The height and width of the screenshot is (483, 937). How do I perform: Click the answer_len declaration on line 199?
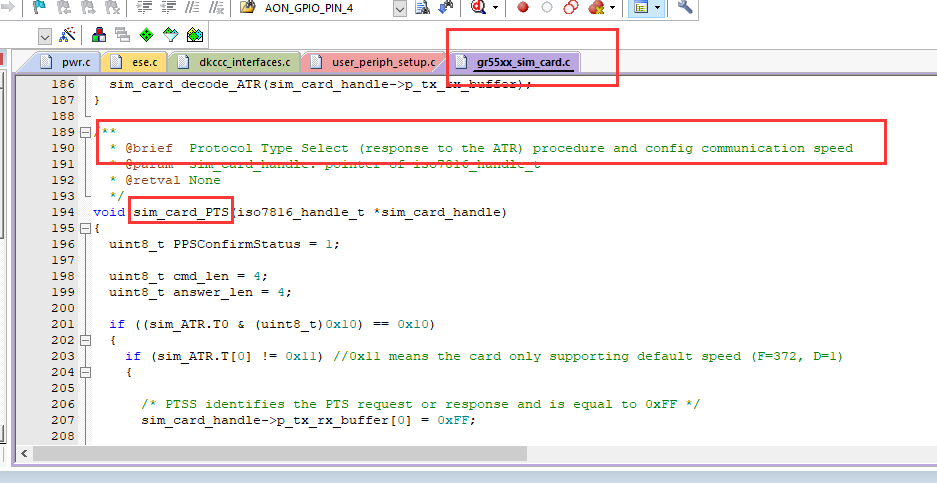(x=200, y=292)
